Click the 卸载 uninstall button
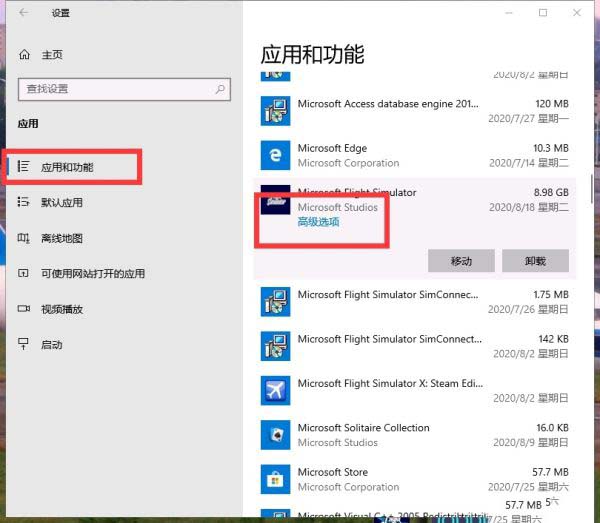Viewport: 600px width, 523px height. [x=535, y=261]
